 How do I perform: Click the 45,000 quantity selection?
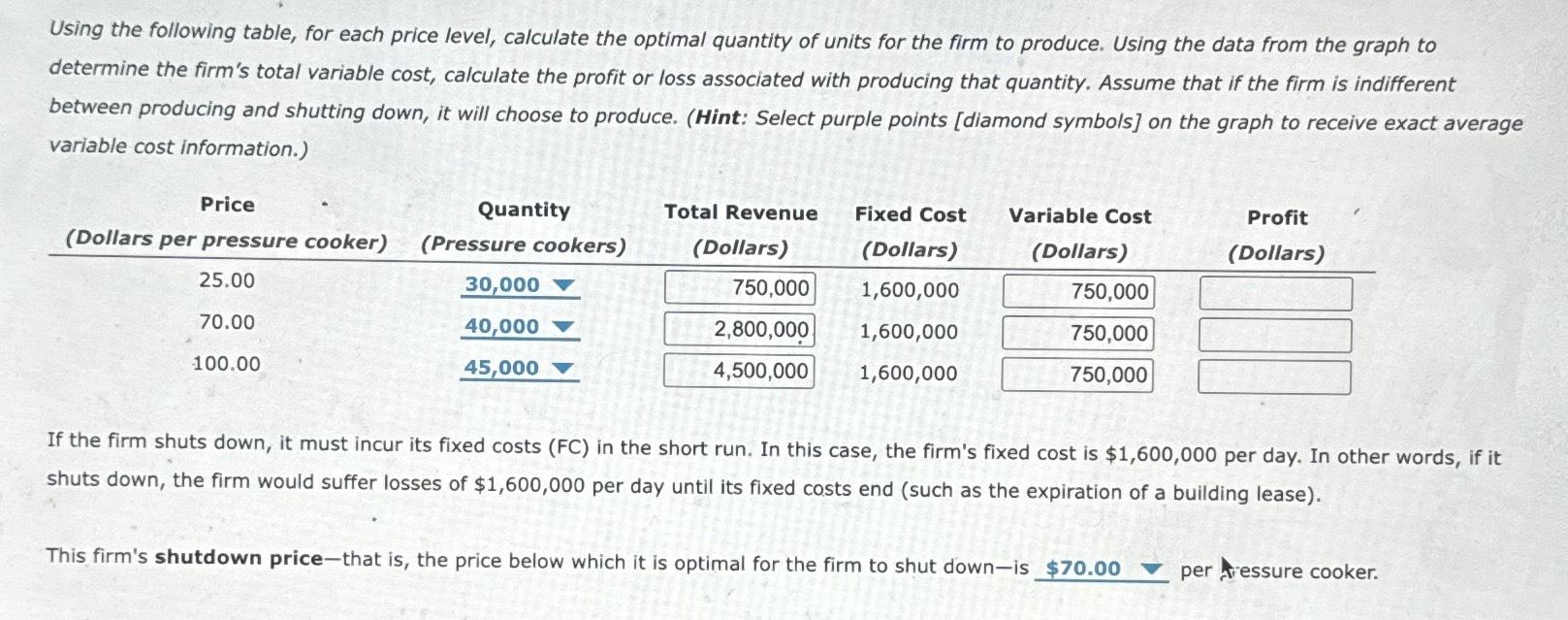[503, 368]
